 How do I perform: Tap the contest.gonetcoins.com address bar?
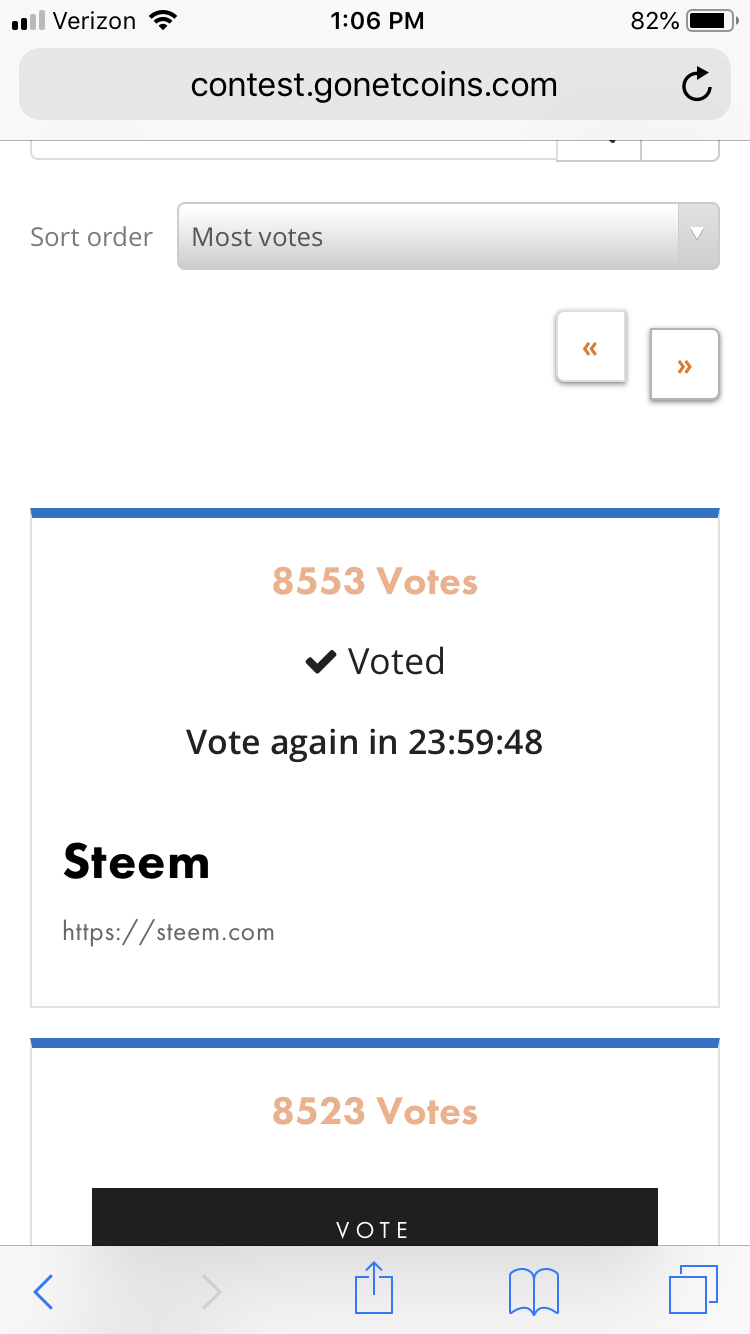point(374,86)
